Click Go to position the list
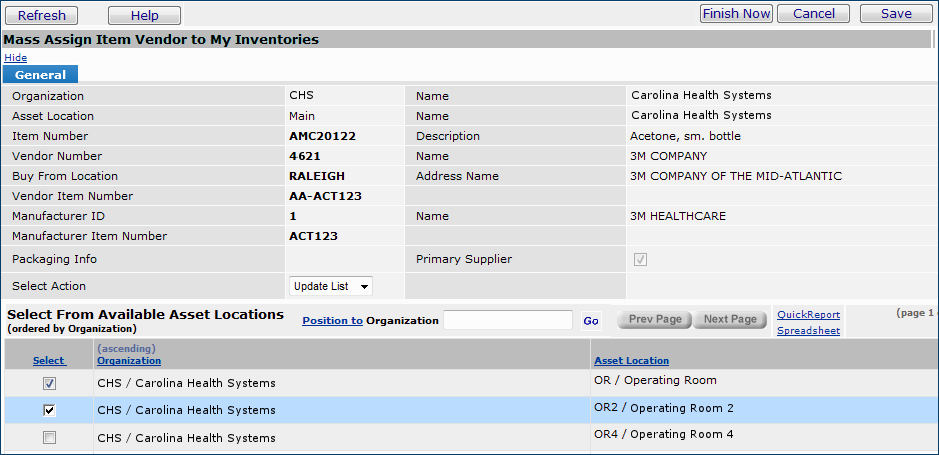This screenshot has width=939, height=455. coord(591,321)
